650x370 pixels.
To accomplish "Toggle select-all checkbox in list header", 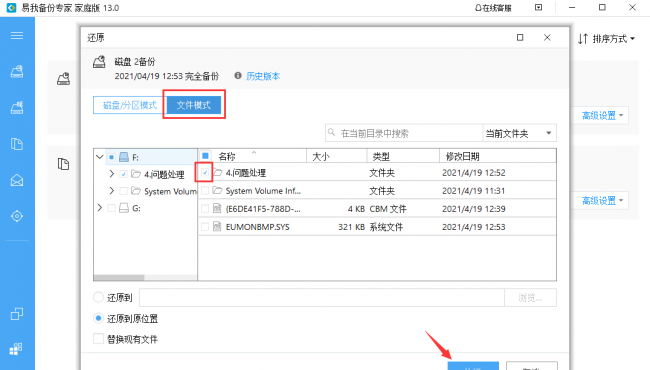I will (x=205, y=156).
